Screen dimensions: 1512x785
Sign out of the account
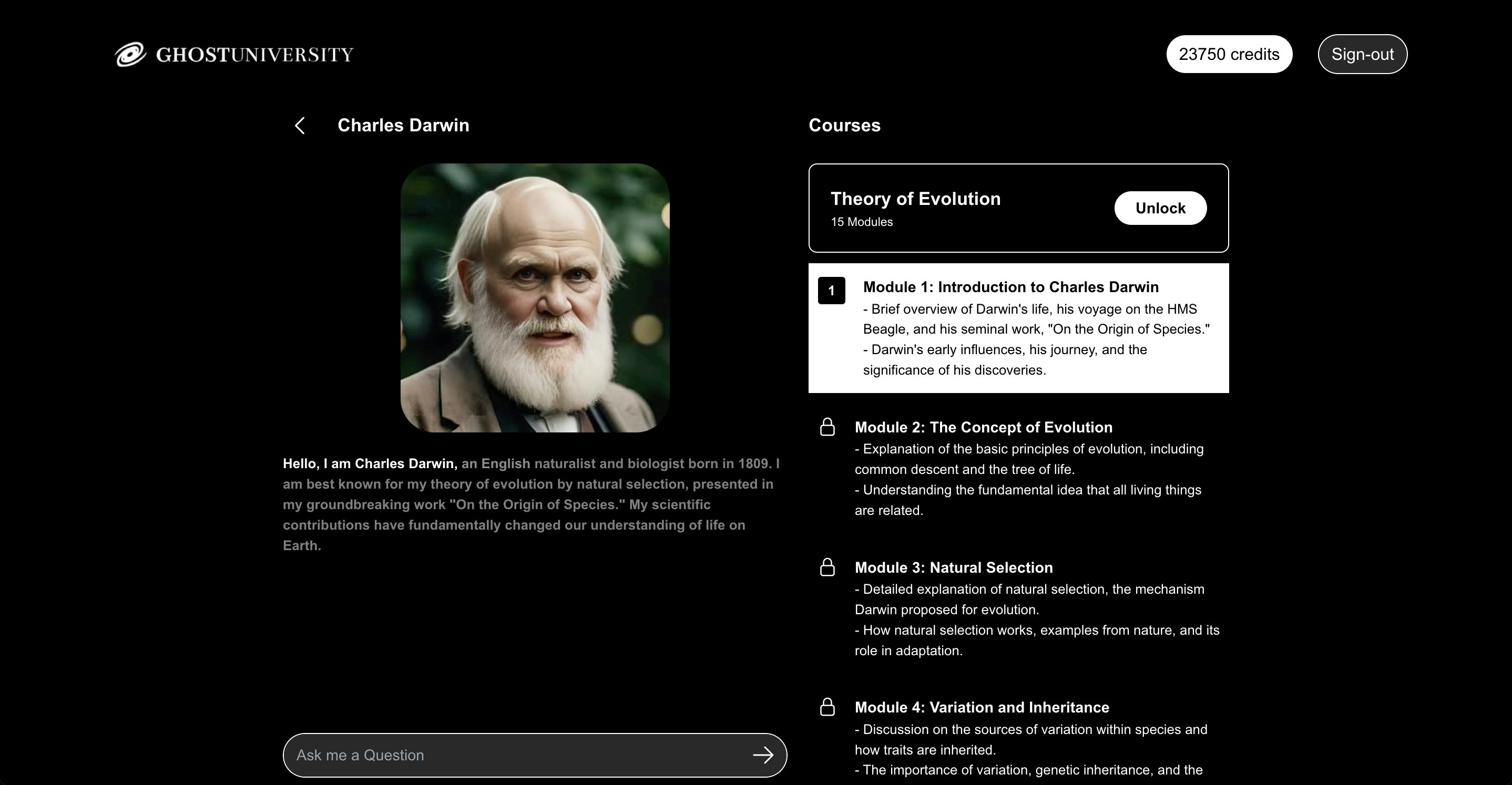tap(1362, 54)
